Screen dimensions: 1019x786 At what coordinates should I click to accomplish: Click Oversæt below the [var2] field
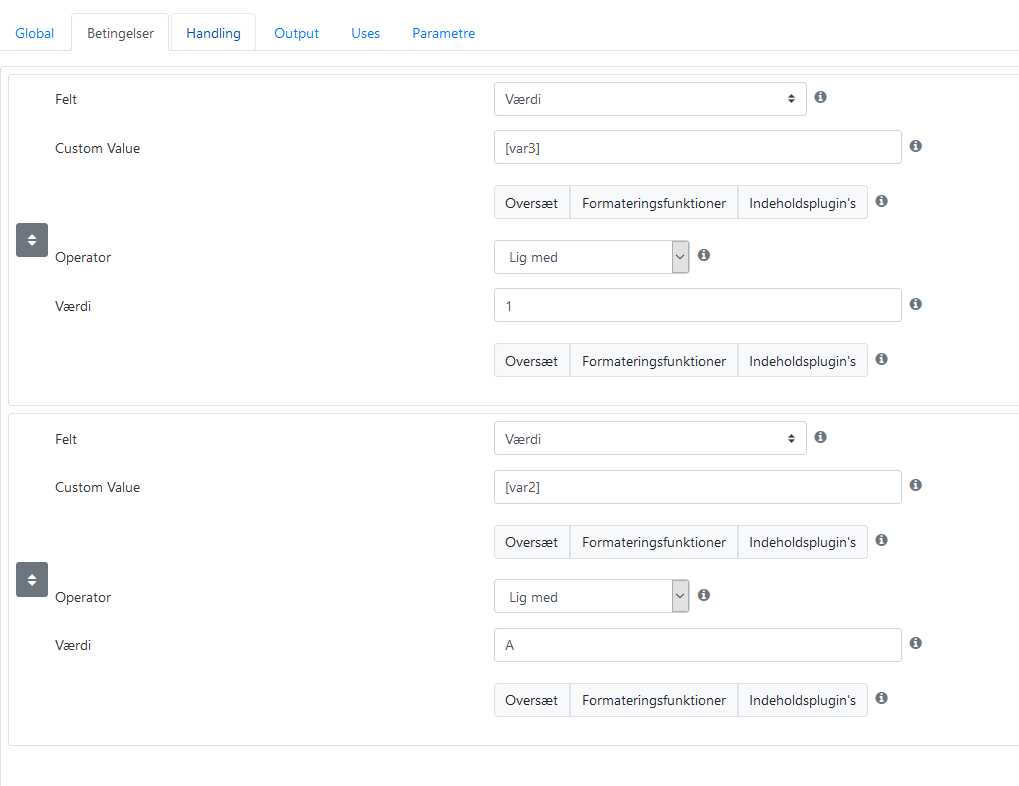(532, 542)
